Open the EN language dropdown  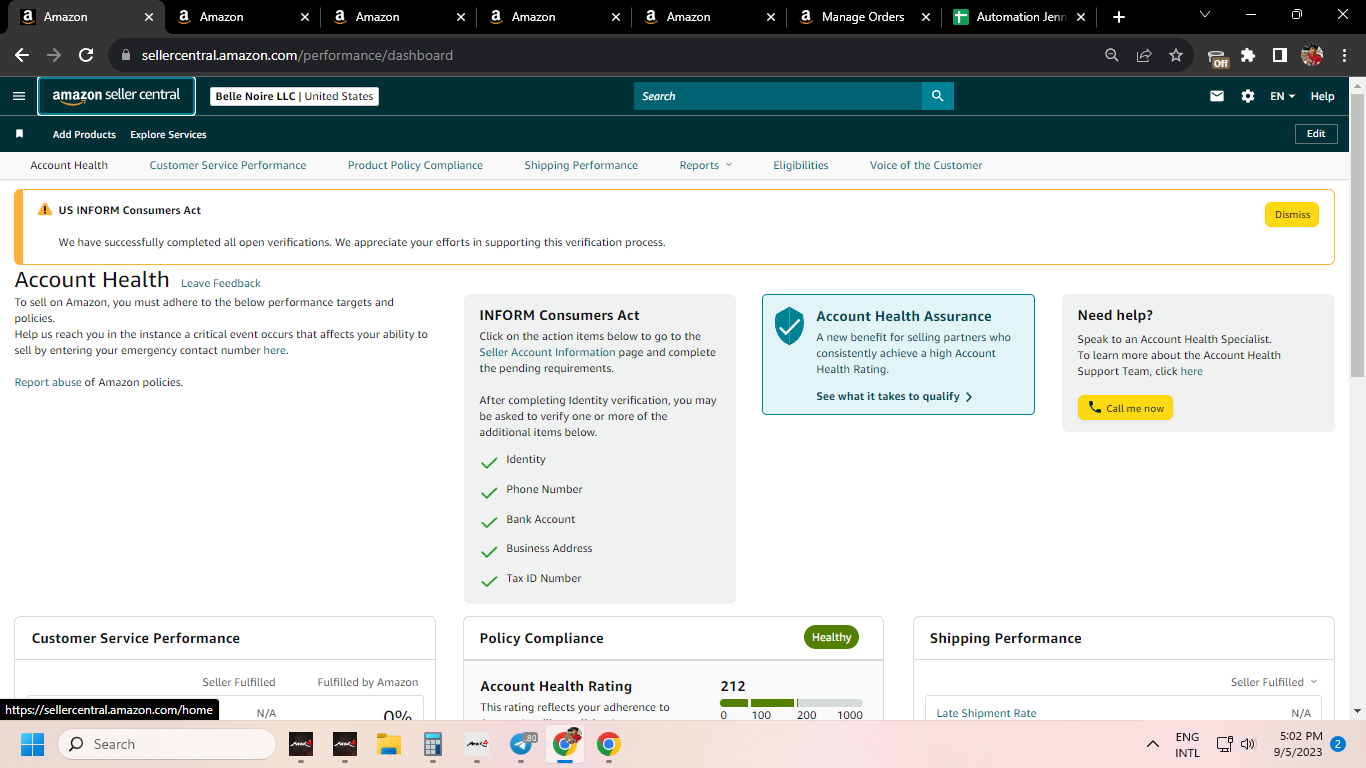pos(1283,96)
